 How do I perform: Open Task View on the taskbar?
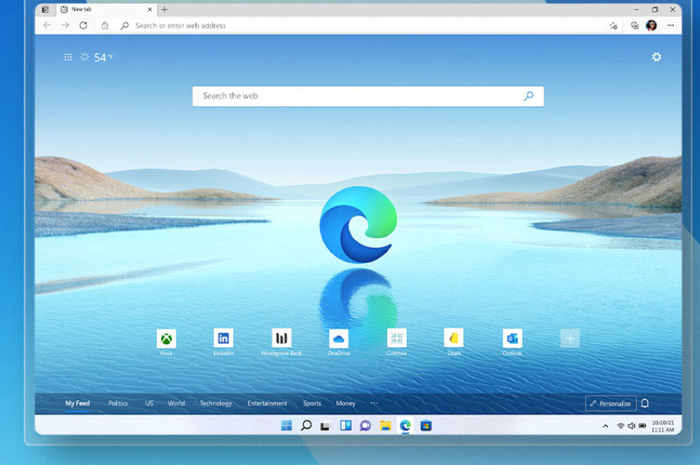[325, 426]
